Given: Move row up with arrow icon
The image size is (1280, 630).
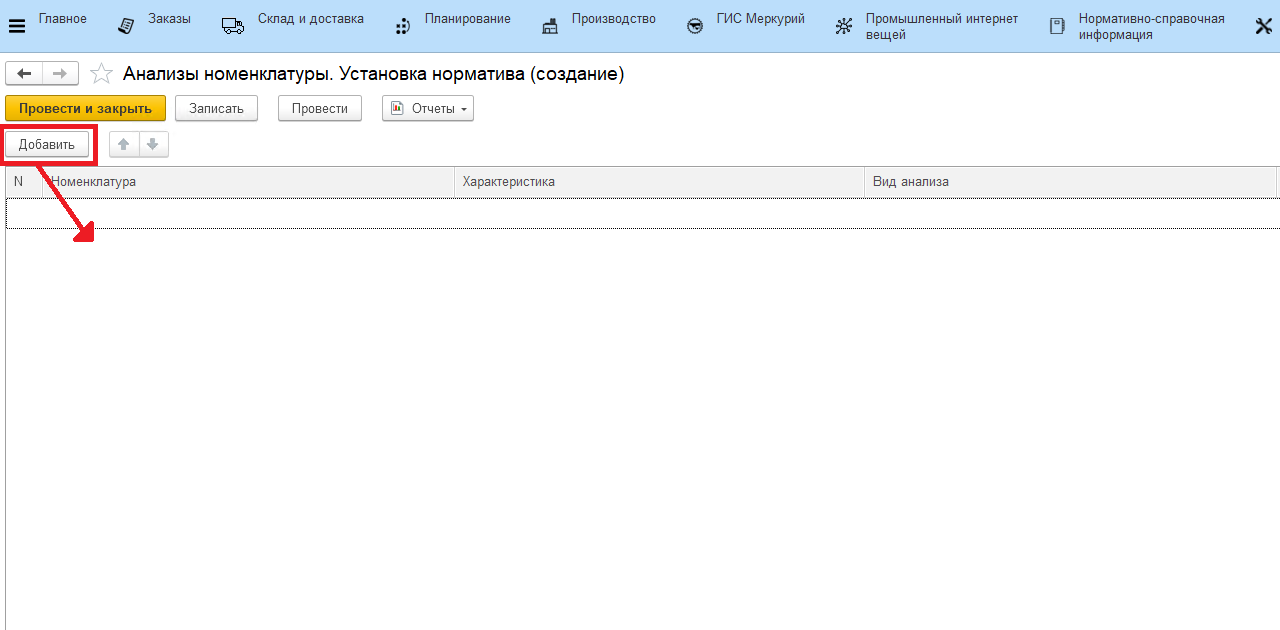Looking at the screenshot, I should tap(124, 144).
